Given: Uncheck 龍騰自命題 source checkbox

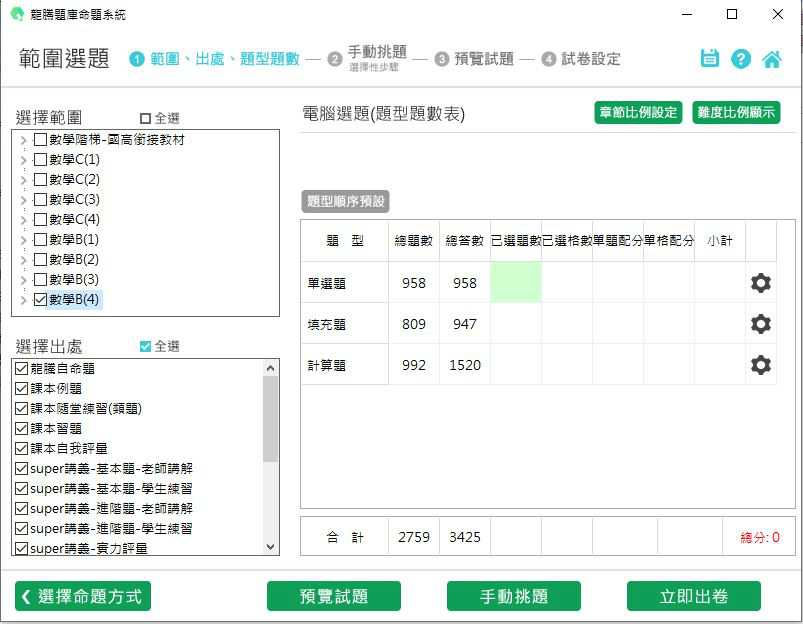Looking at the screenshot, I should click(22, 368).
